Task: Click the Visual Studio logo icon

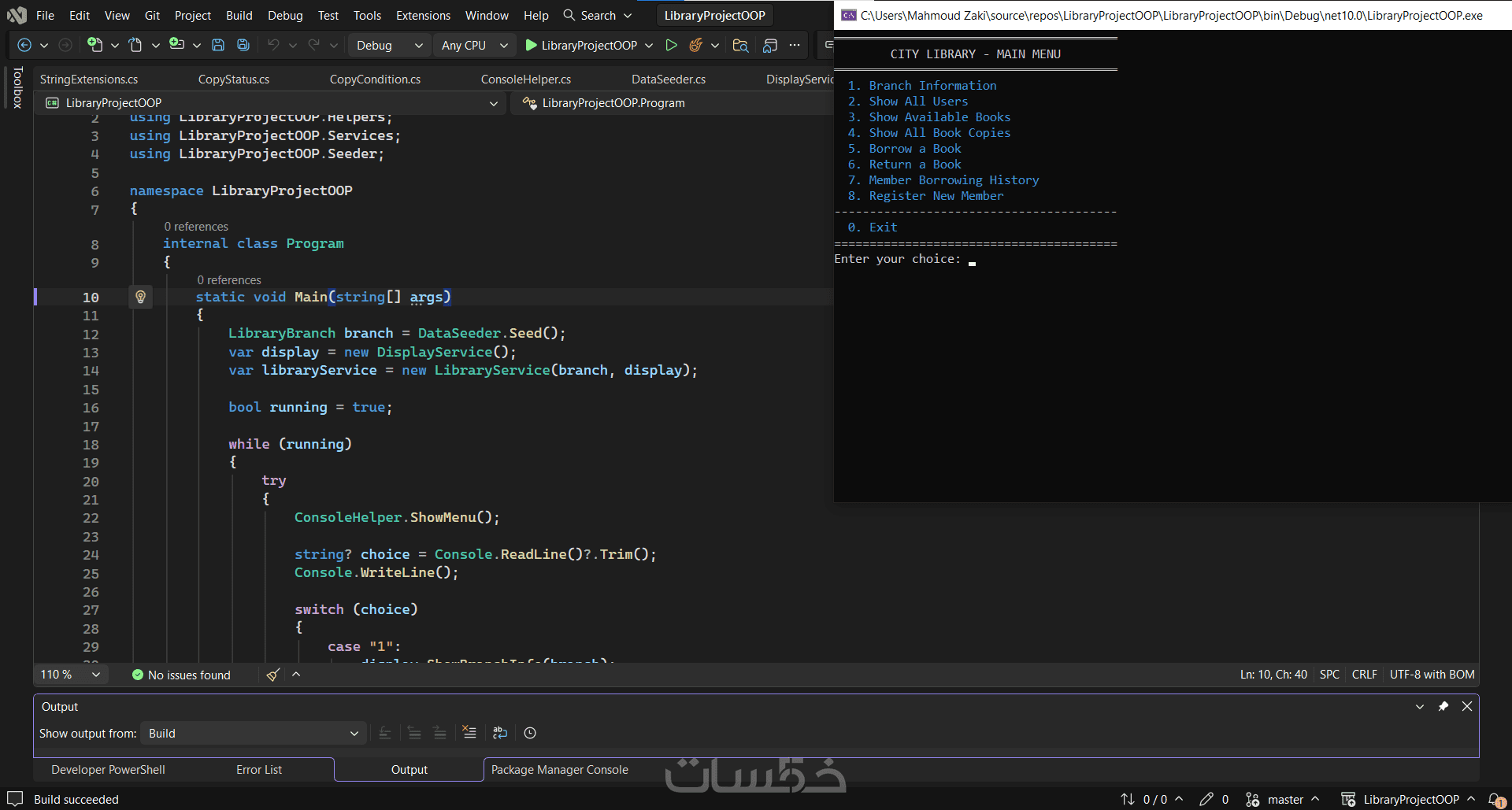Action: point(17,15)
